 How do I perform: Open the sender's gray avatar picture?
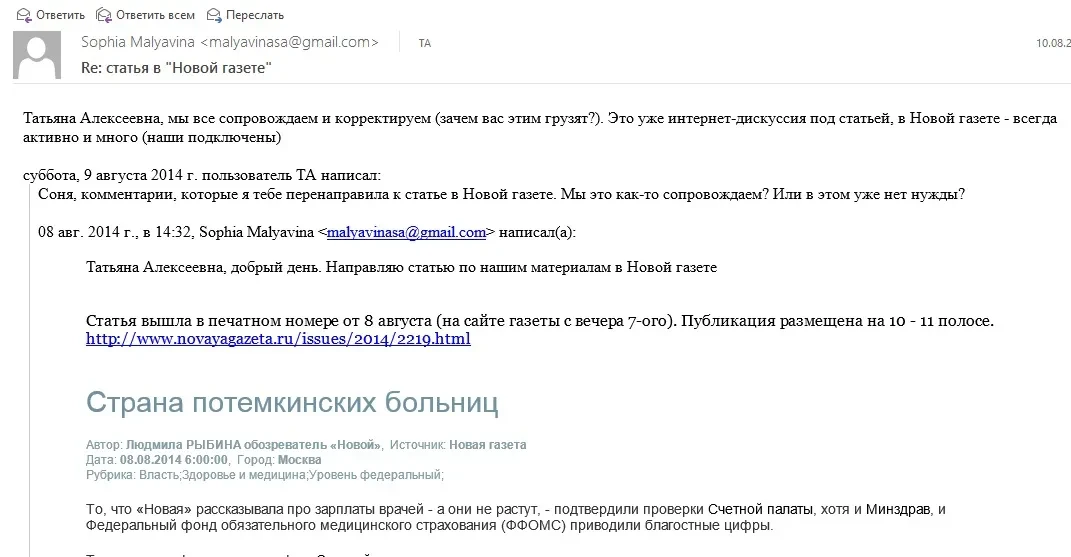(x=40, y=56)
